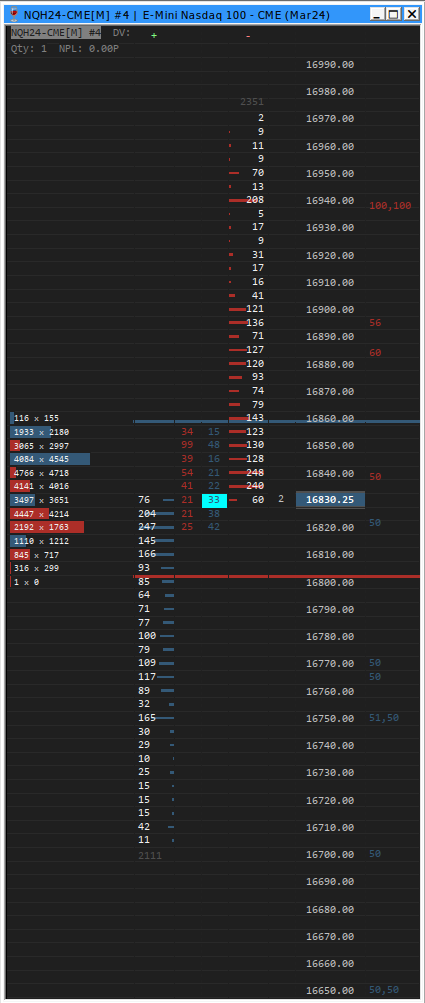Click the red minus sign in header

pyautogui.click(x=248, y=36)
